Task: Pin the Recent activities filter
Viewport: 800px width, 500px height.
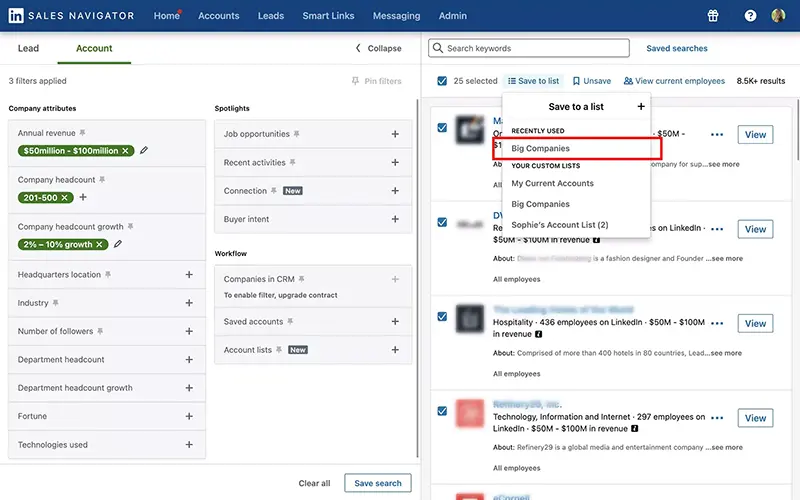Action: coord(292,162)
